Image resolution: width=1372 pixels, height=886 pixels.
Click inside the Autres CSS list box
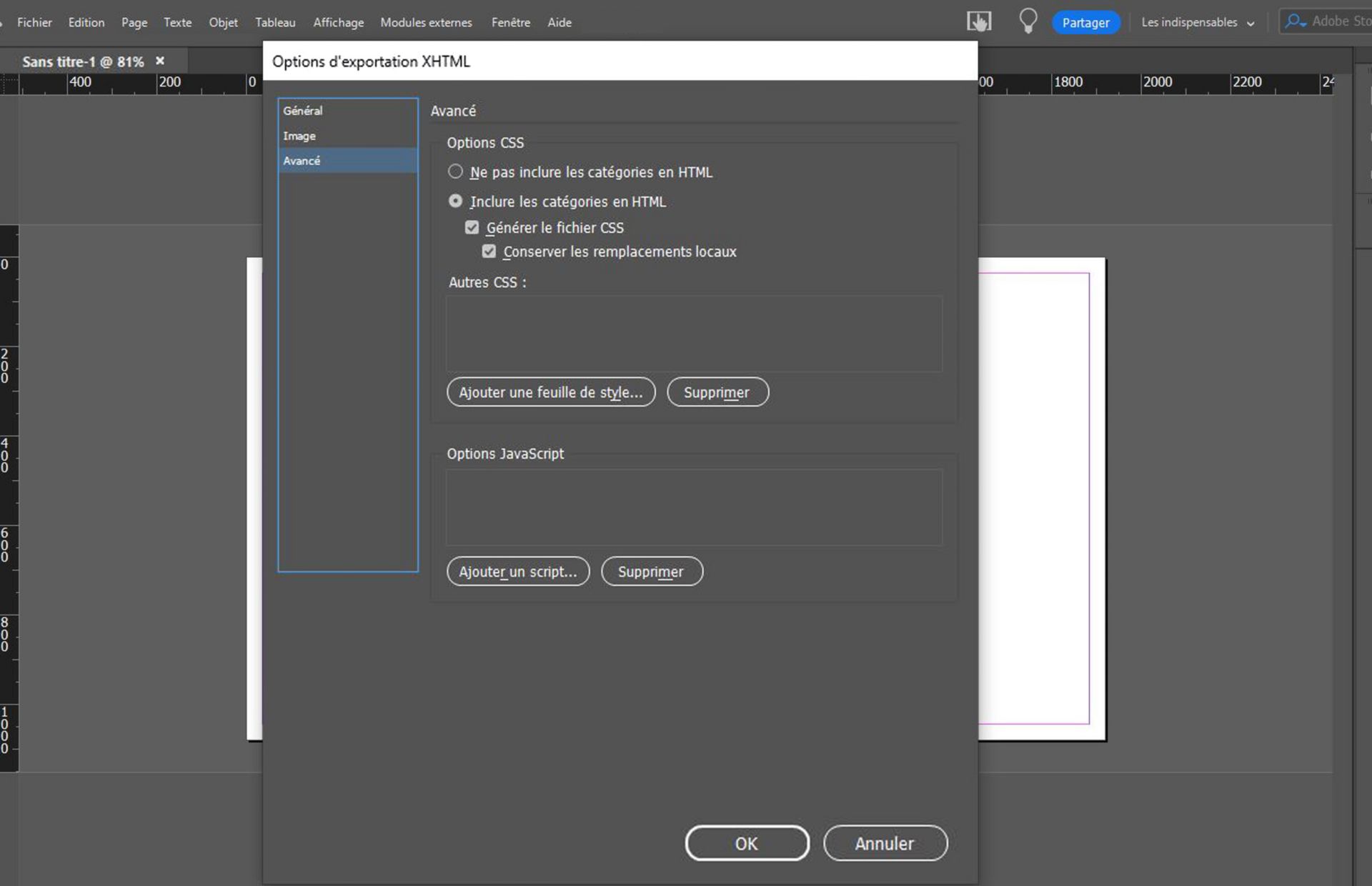coord(693,334)
